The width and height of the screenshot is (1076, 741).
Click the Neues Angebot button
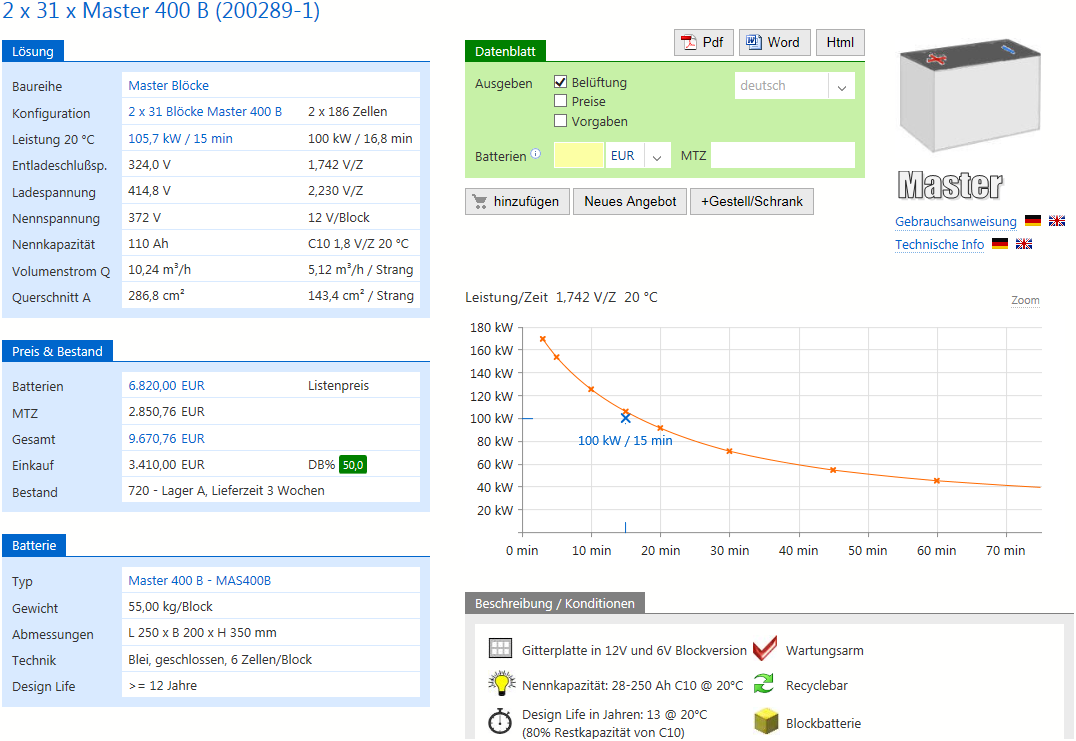[630, 202]
